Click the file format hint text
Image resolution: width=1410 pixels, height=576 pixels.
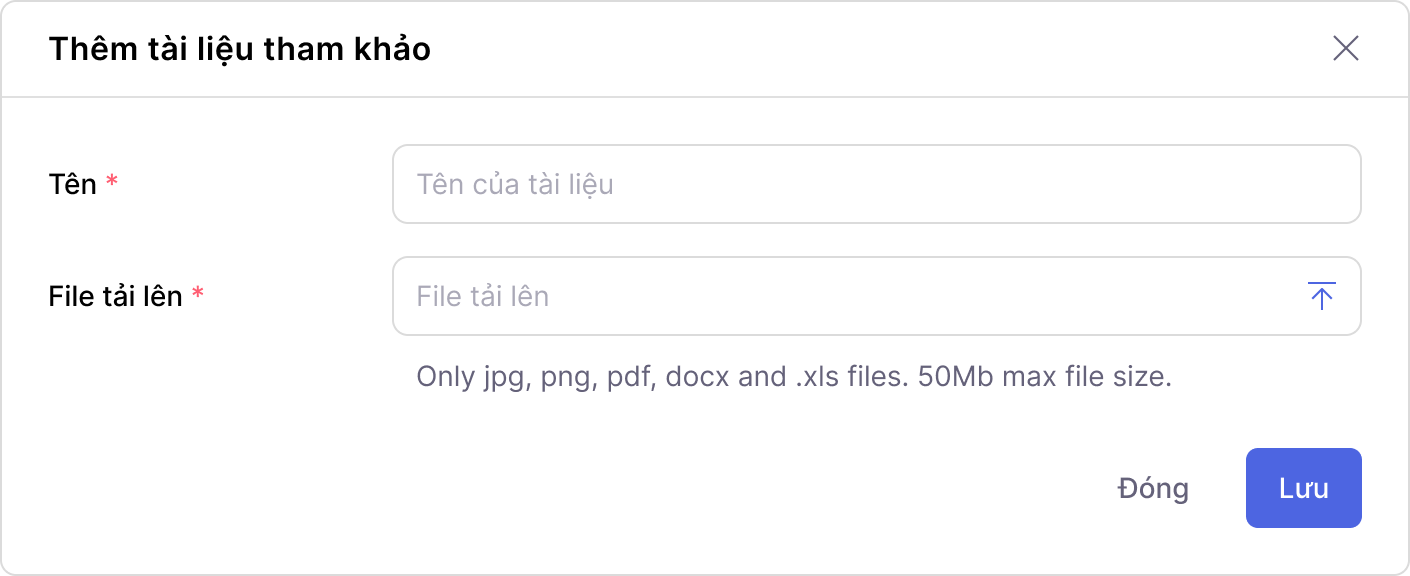[x=795, y=378]
